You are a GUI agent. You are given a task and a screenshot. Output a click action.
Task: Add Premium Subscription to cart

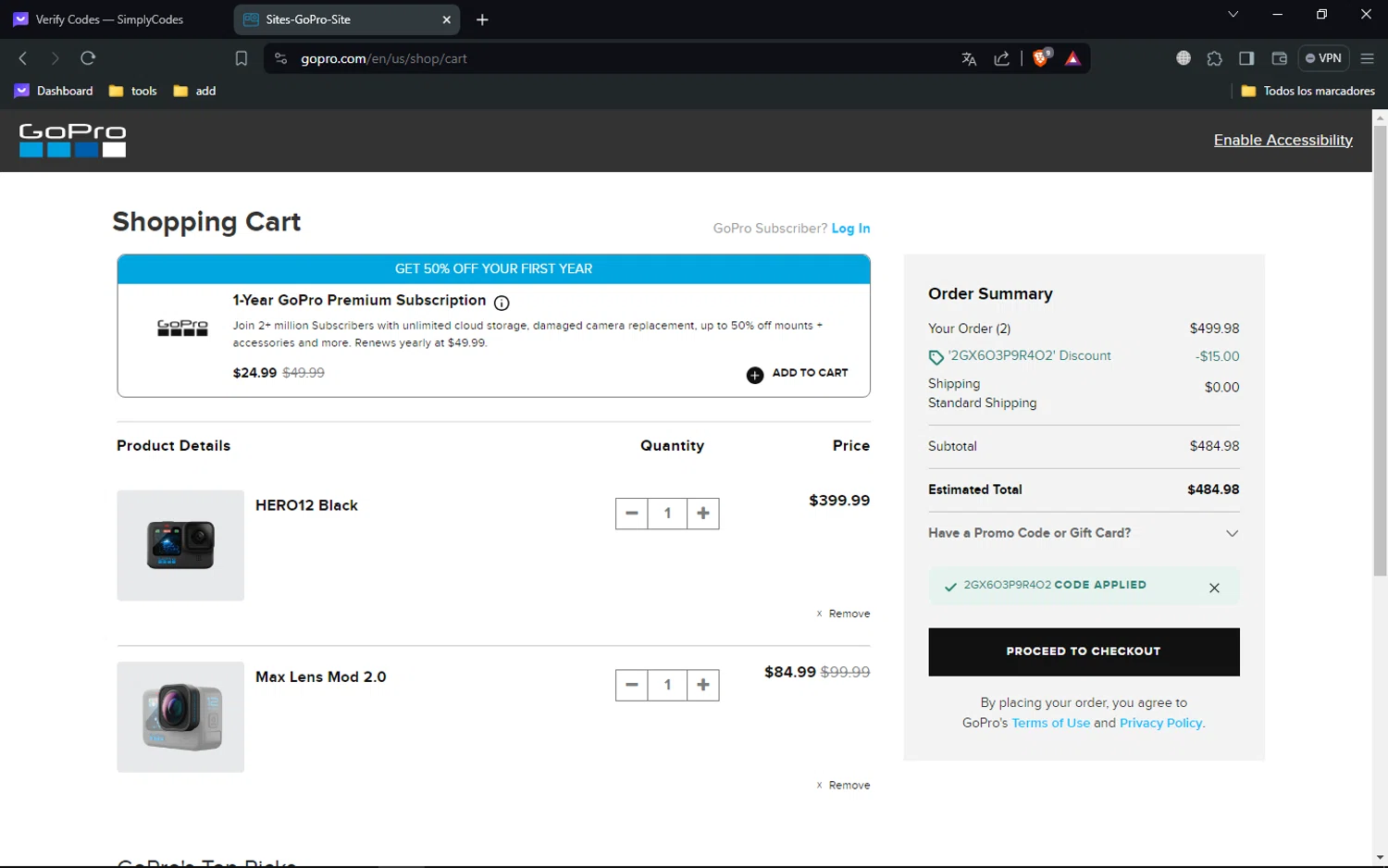pos(797,373)
